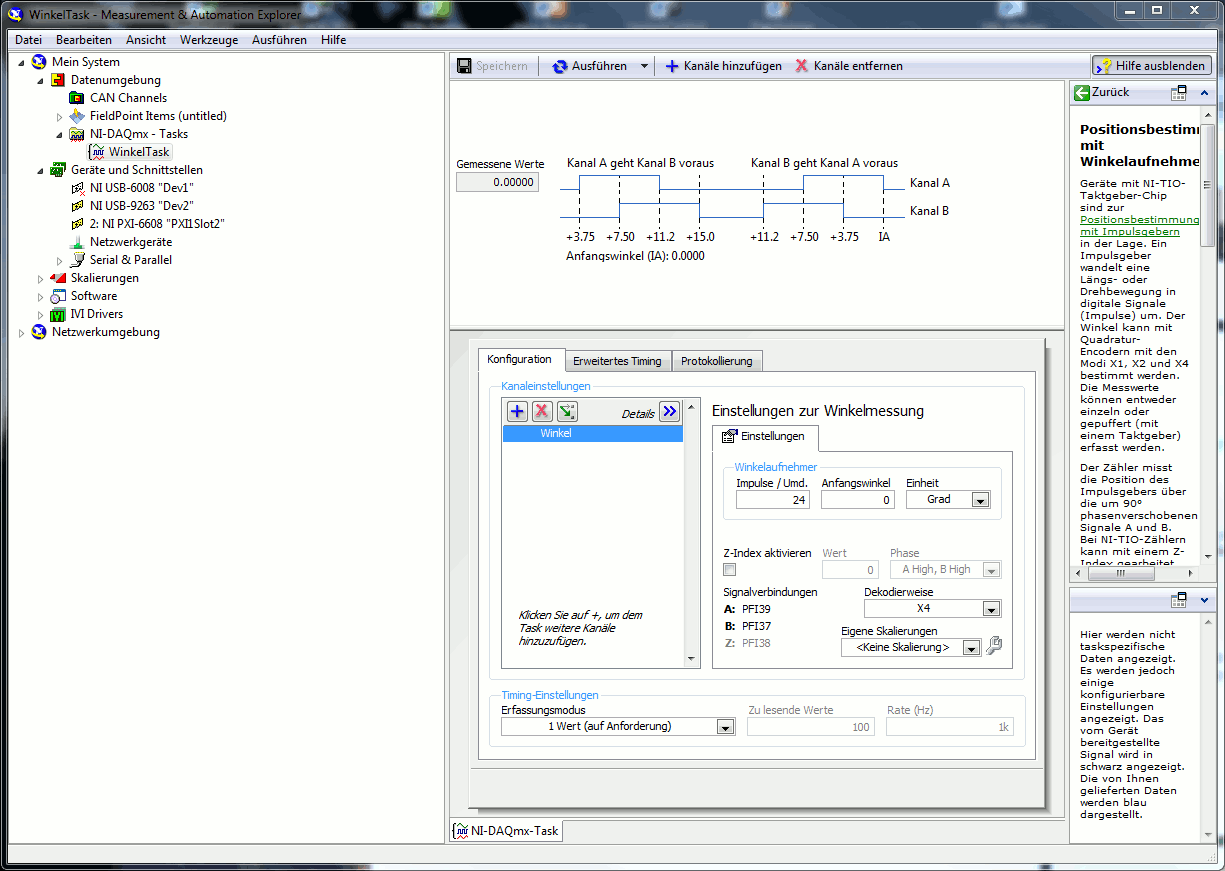The height and width of the screenshot is (871, 1225).
Task: Open the Dekodierweise X4 dropdown
Action: (990, 608)
